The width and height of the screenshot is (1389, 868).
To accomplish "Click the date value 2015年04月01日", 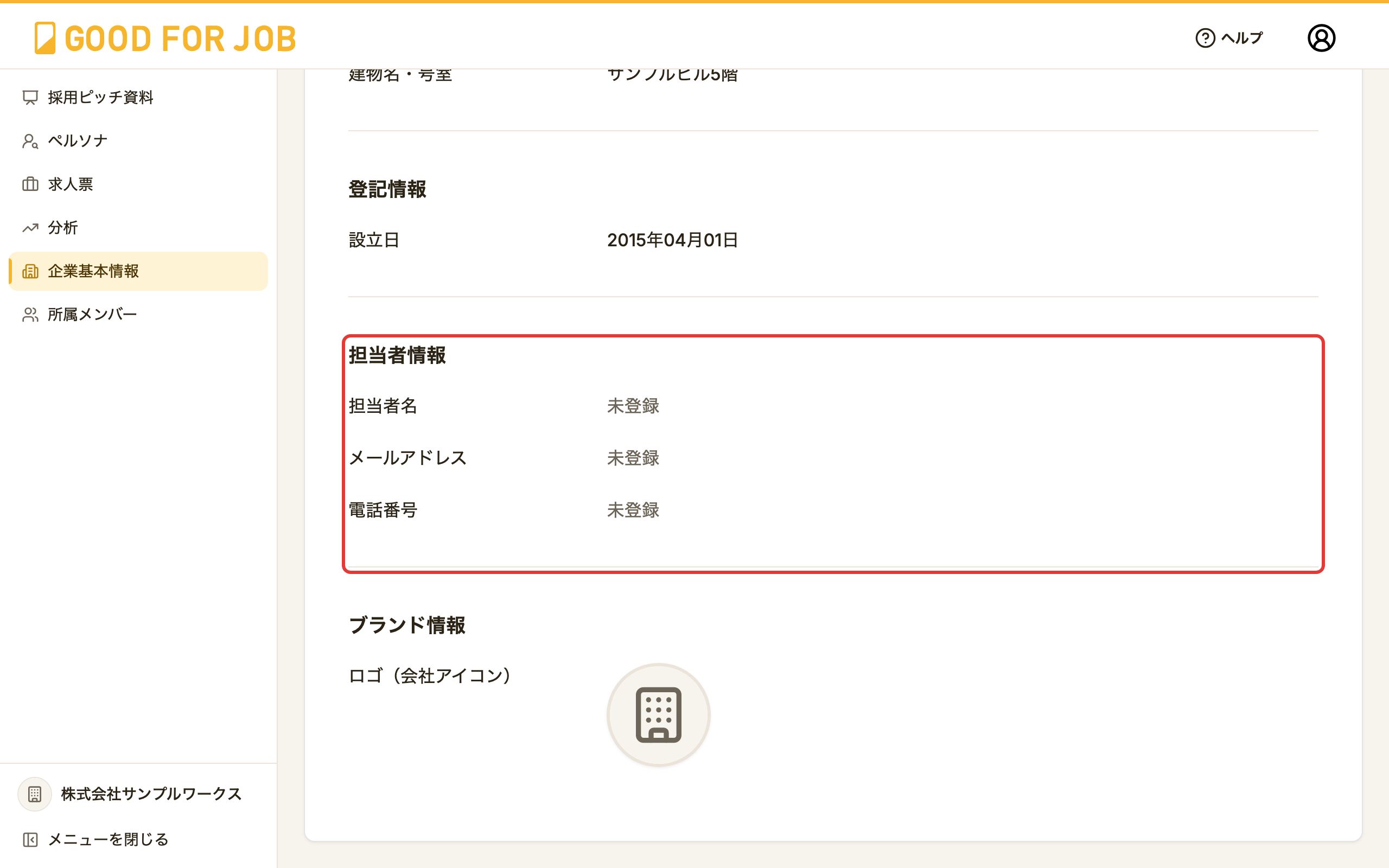I will 672,240.
